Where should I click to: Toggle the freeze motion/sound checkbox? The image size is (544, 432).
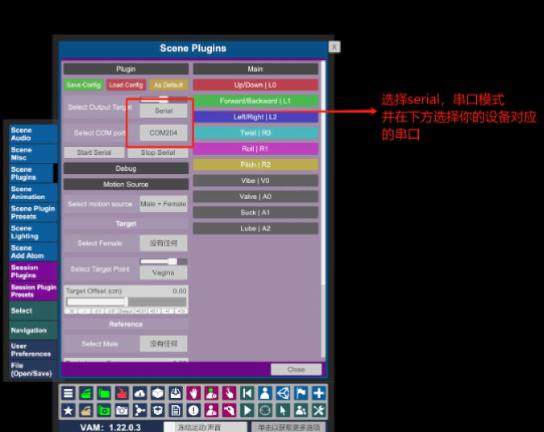click(x=205, y=427)
